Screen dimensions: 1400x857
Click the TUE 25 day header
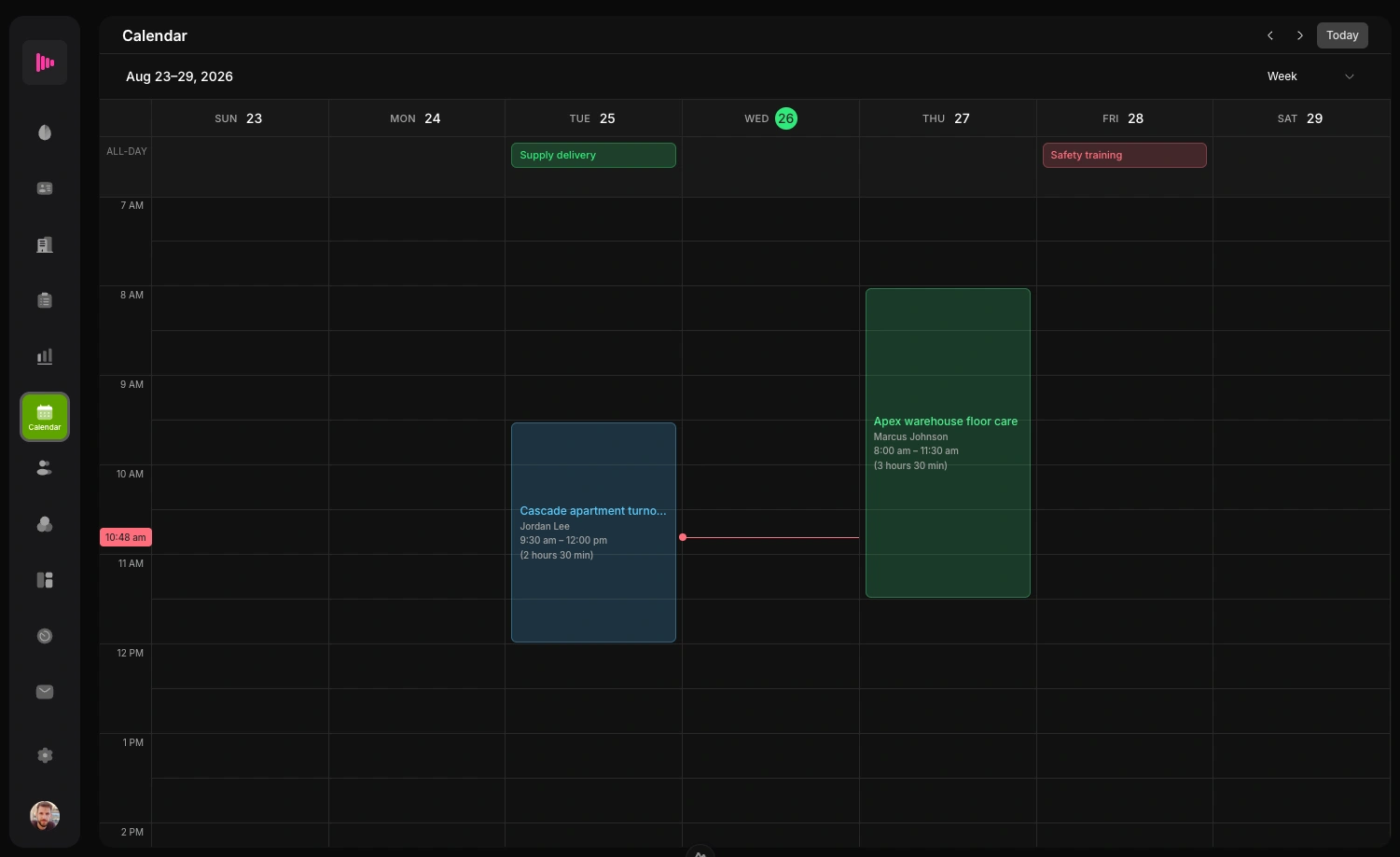(593, 118)
